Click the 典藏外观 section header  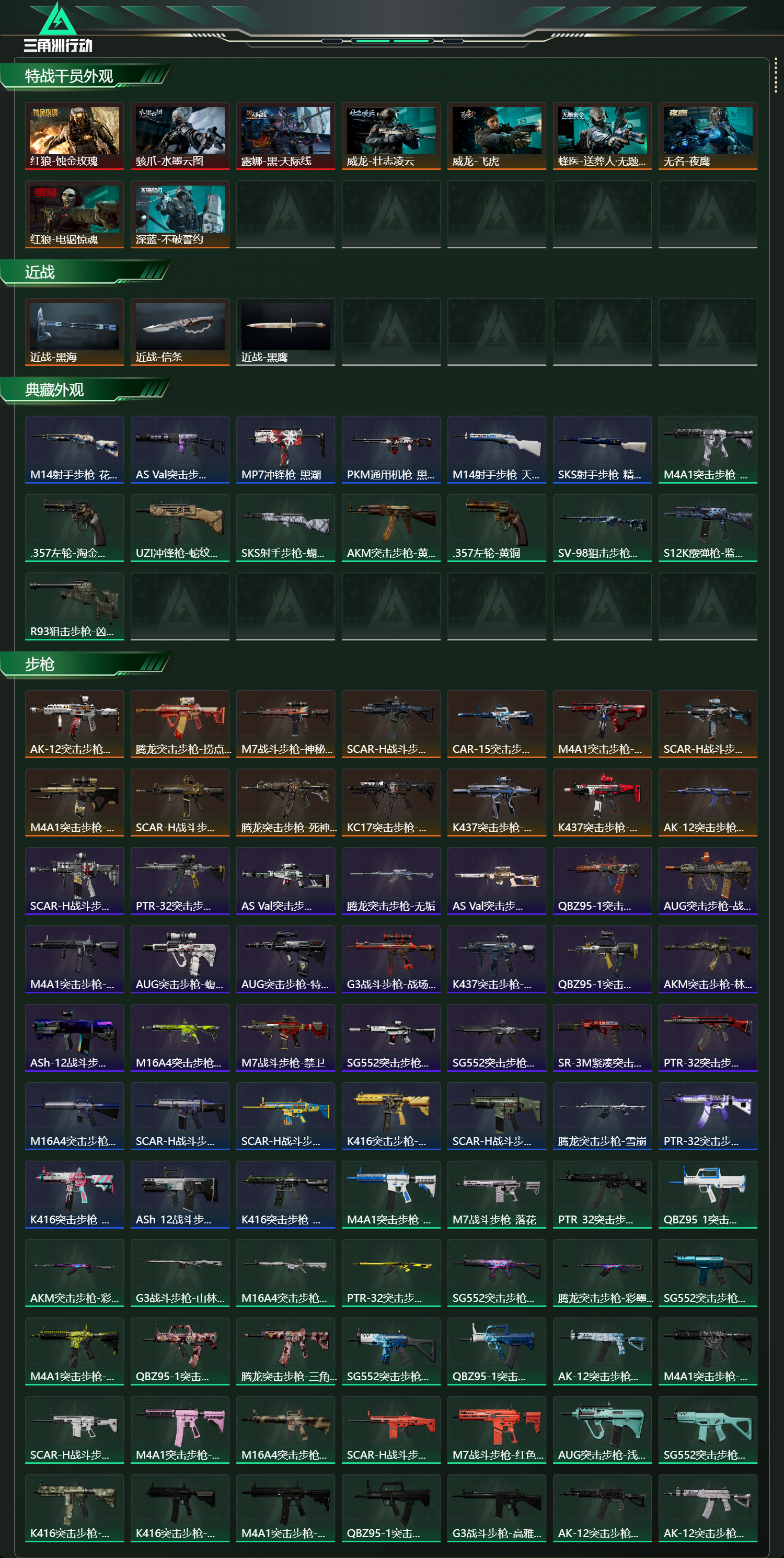click(54, 390)
